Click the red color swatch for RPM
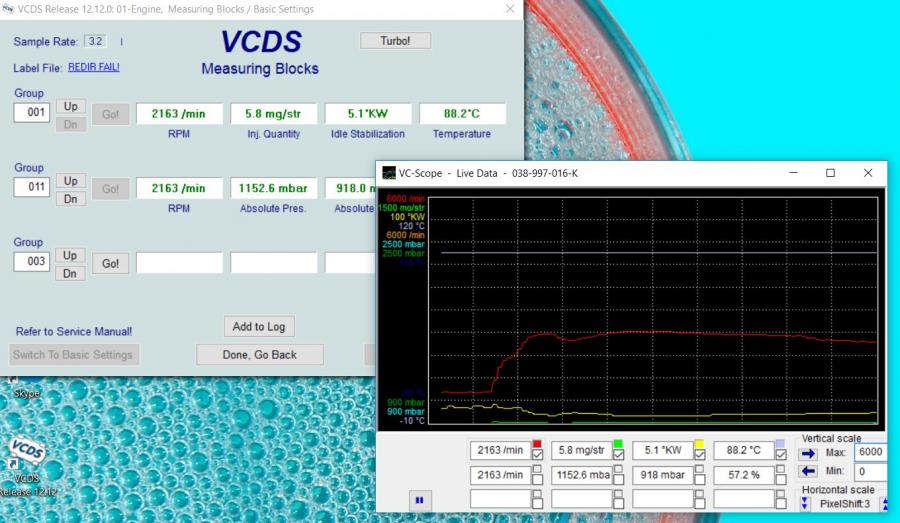 [538, 443]
